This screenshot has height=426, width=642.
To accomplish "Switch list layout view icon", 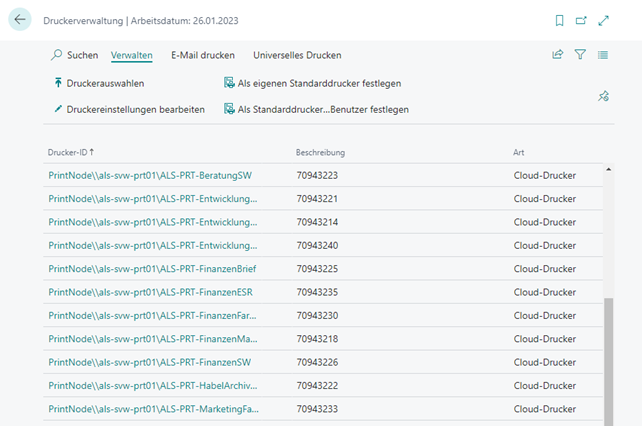I will pos(603,55).
